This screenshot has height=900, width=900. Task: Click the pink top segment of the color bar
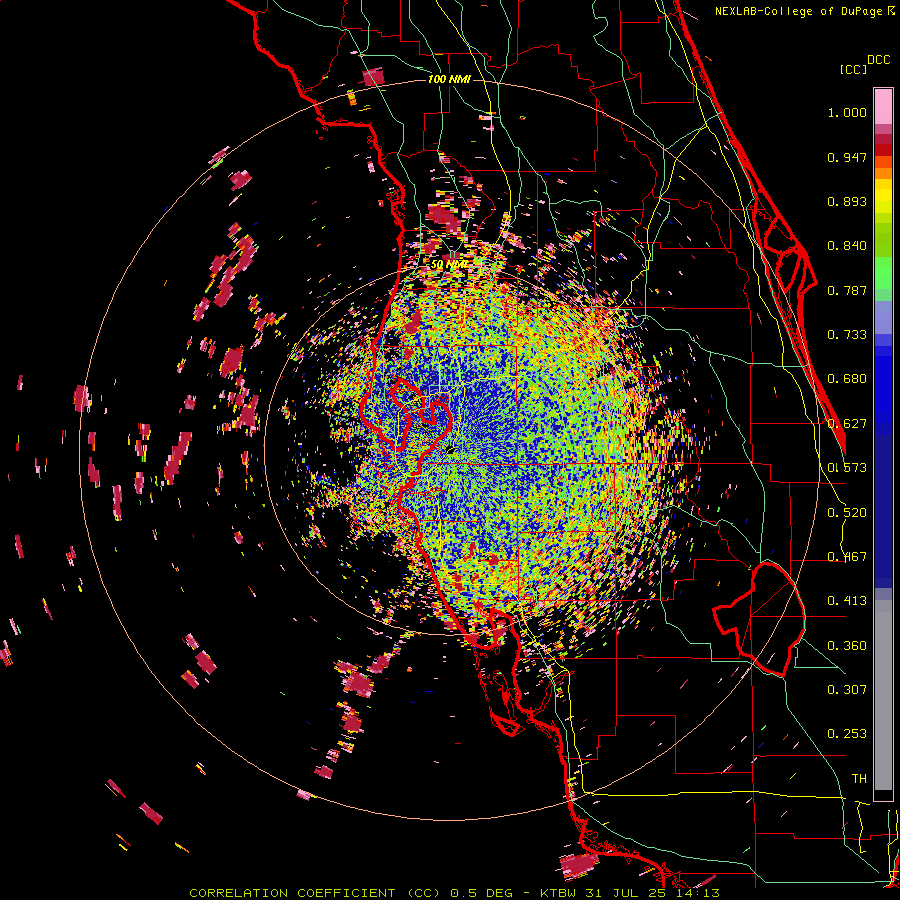[x=883, y=106]
